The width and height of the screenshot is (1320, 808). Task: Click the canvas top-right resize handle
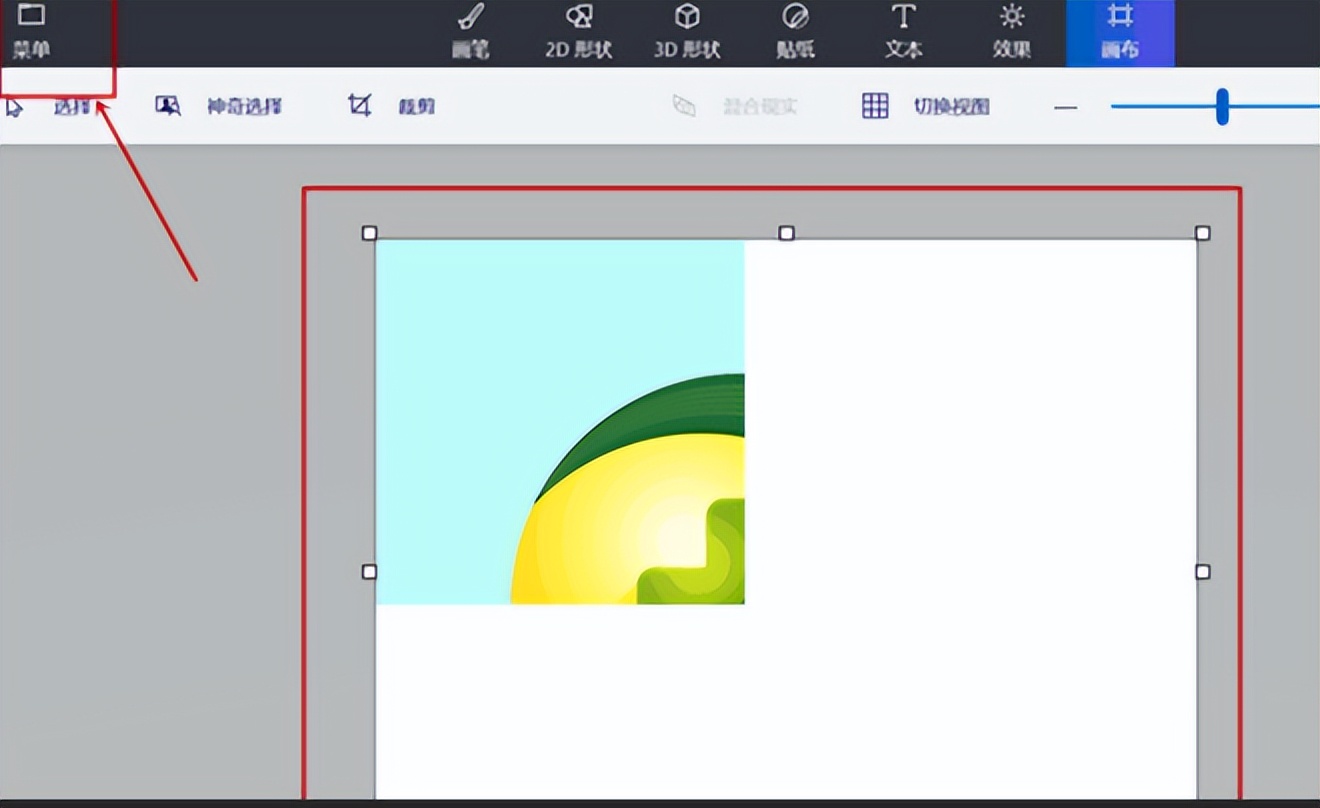click(1203, 233)
